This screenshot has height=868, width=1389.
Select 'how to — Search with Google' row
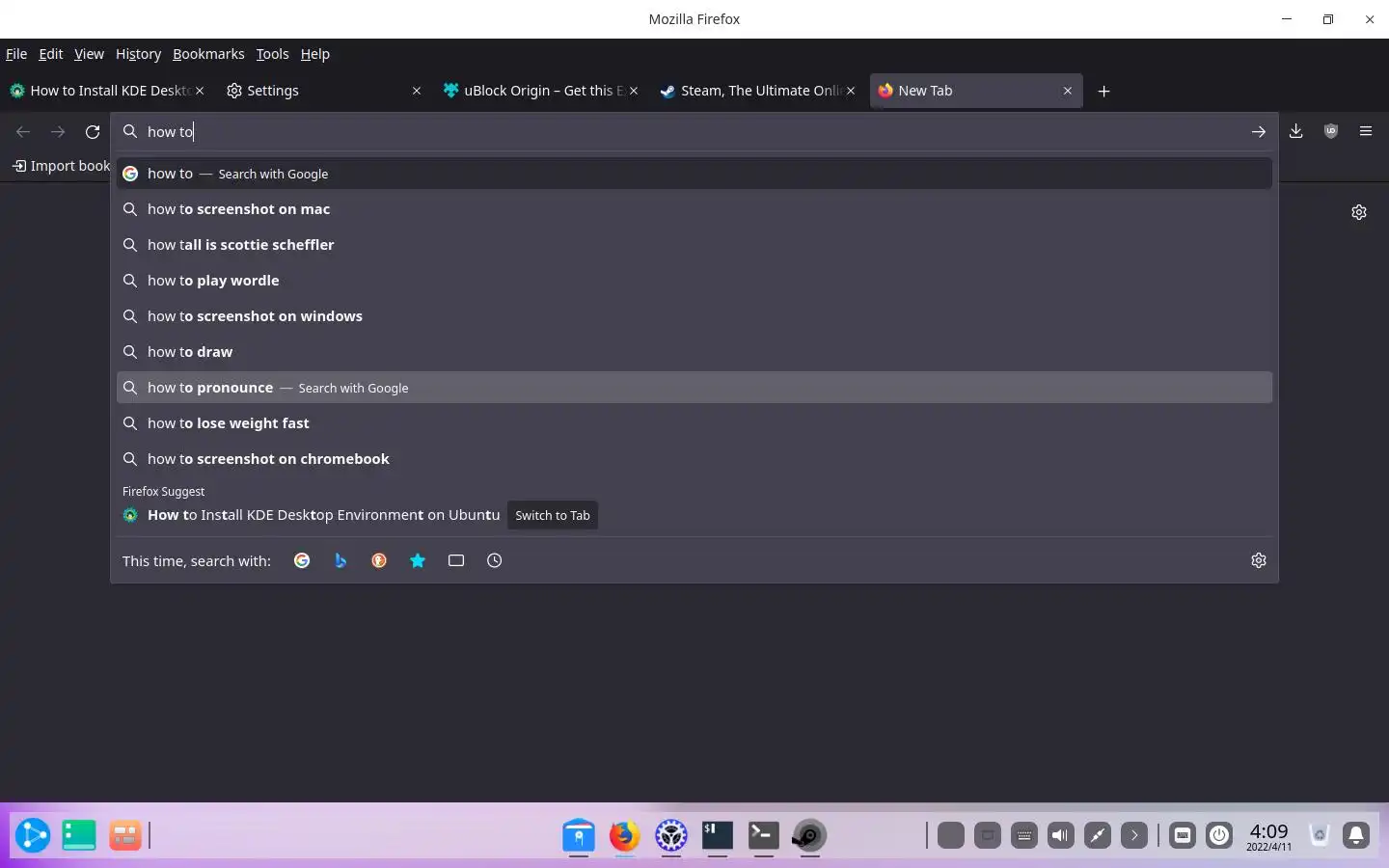click(694, 174)
